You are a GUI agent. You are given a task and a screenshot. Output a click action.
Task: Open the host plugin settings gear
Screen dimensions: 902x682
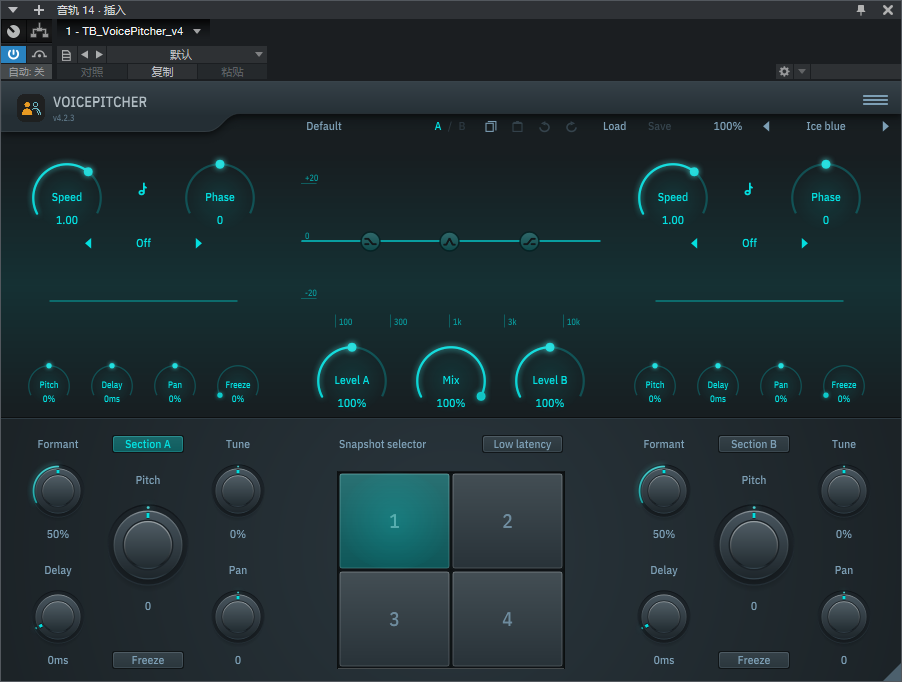[x=784, y=71]
